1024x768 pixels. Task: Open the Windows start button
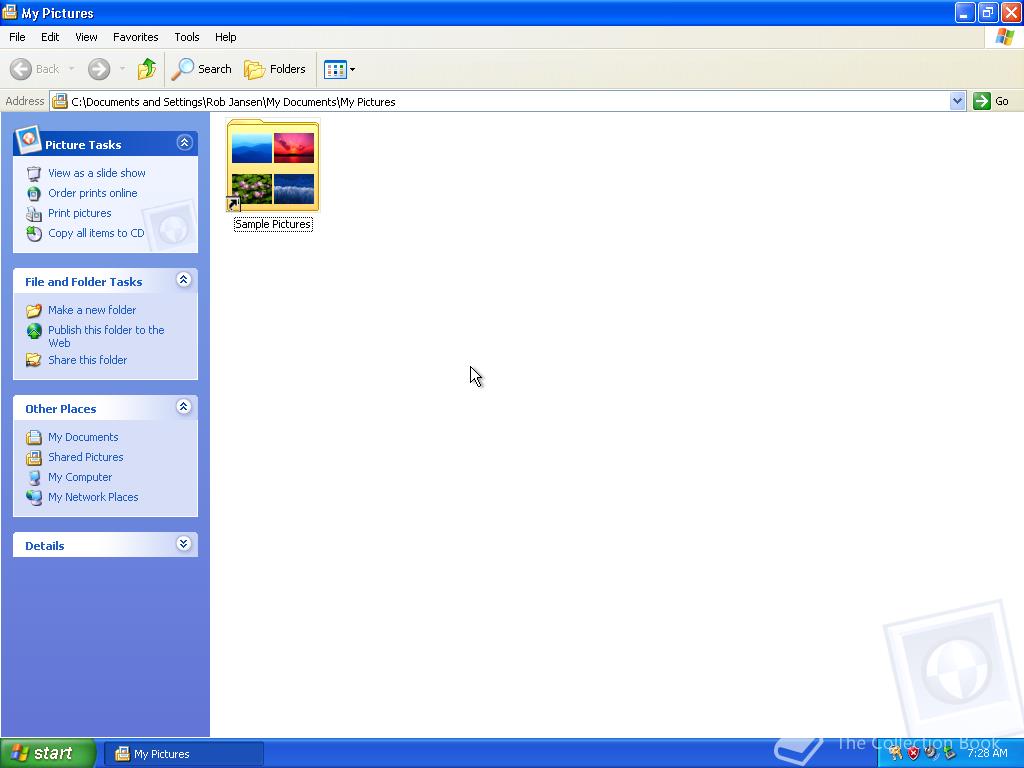(x=48, y=753)
